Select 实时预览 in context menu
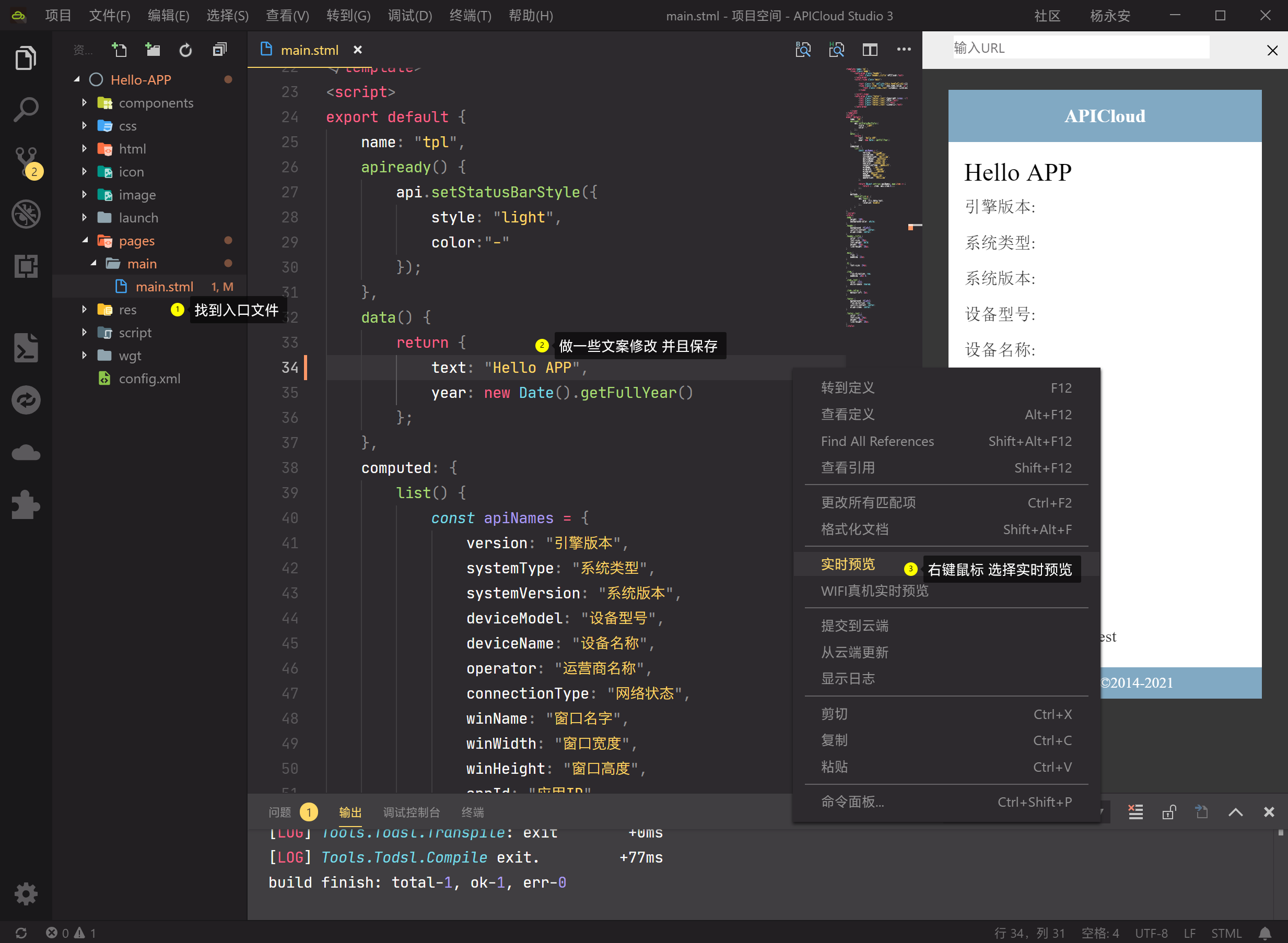This screenshot has height=943, width=1288. coord(848,564)
